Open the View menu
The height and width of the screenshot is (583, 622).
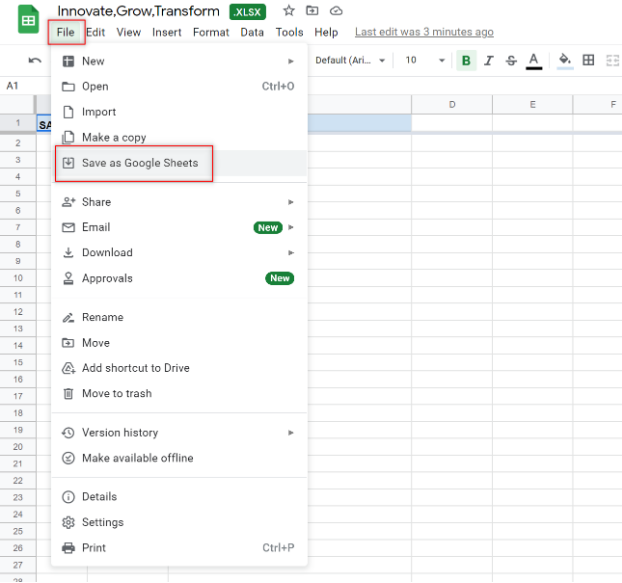(129, 32)
